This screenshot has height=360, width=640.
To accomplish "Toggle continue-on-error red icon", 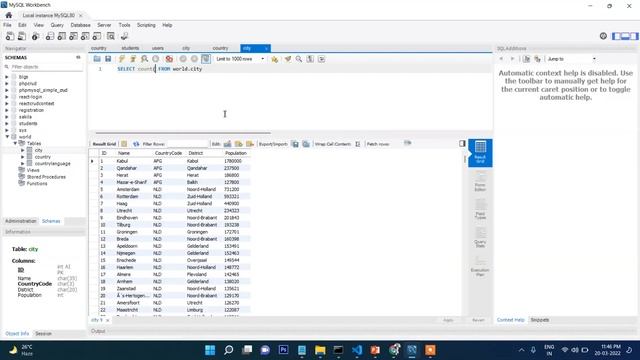I will click(x=169, y=59).
